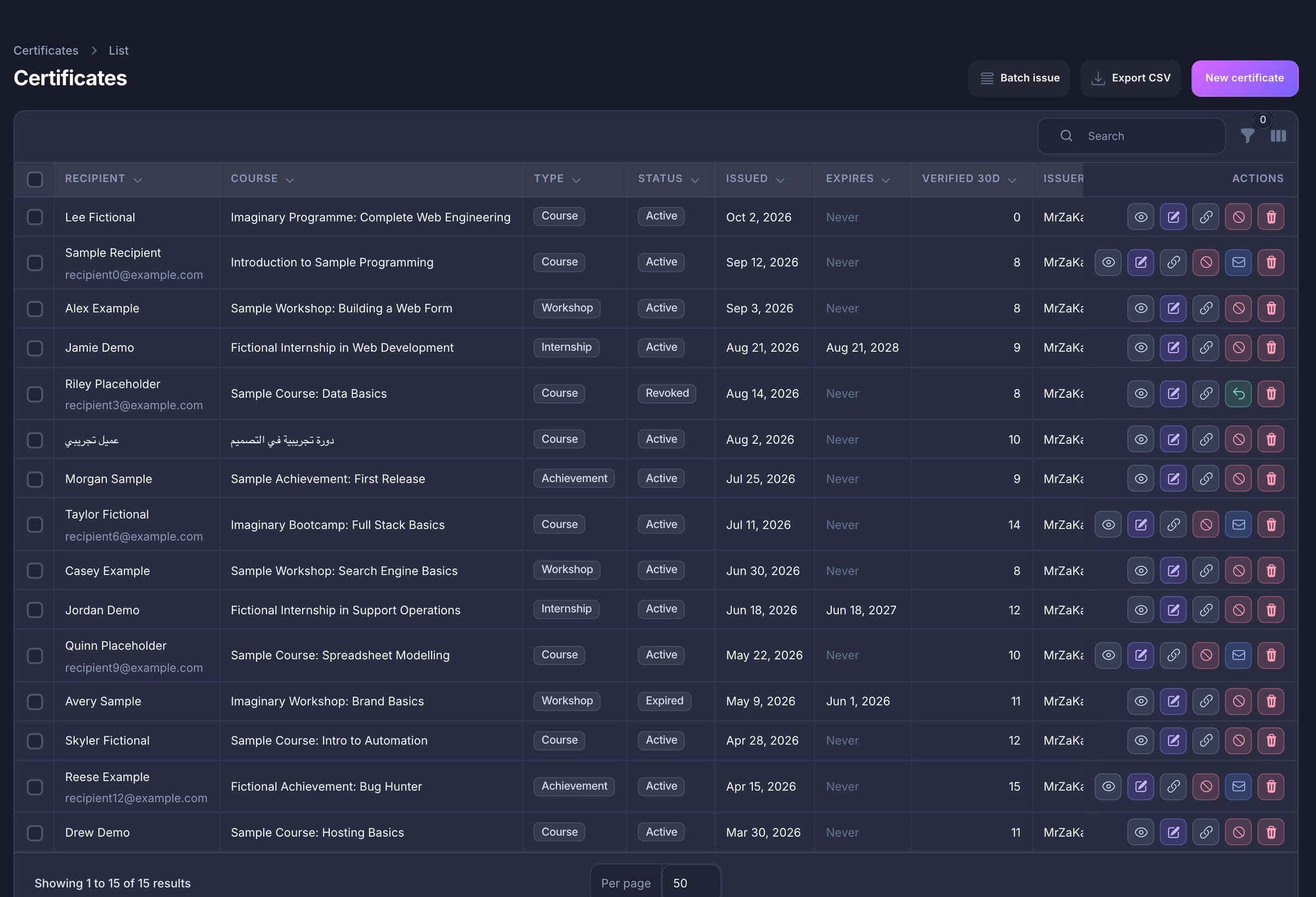Revoke Morgan Sample's certificate
Viewport: 1316px width, 897px height.
coord(1239,479)
